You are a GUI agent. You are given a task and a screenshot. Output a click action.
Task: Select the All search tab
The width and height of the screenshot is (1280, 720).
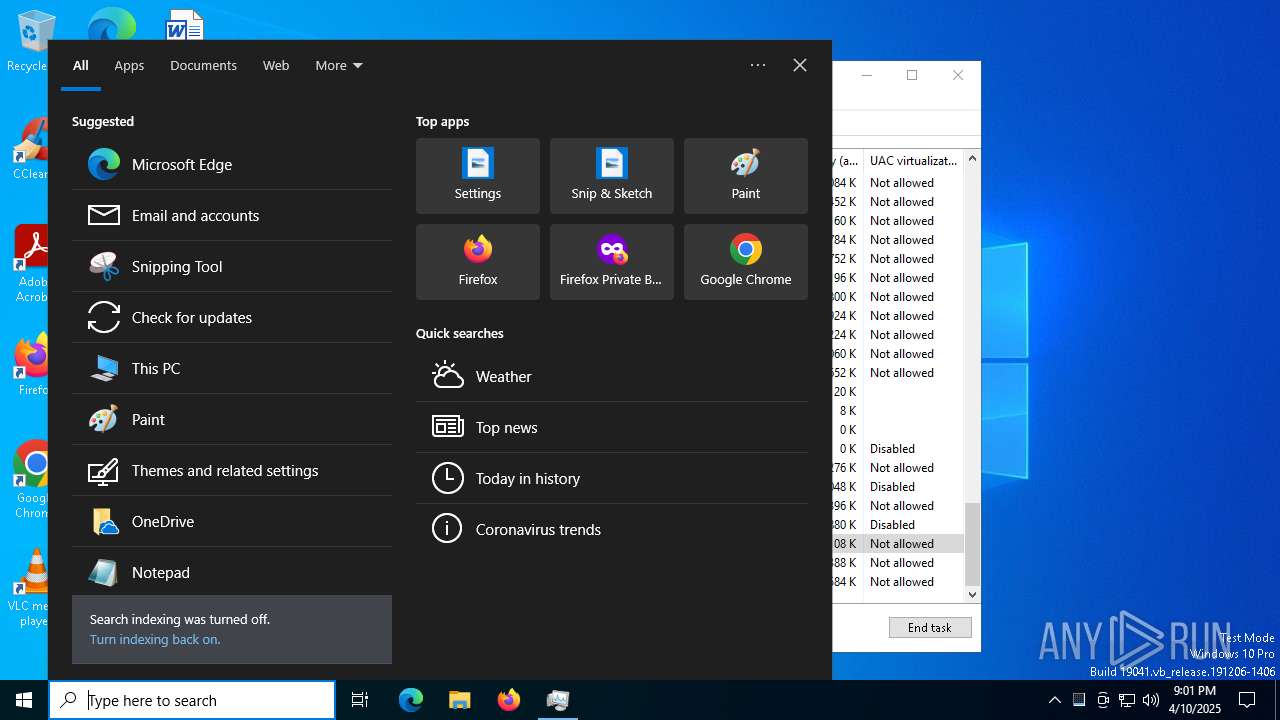81,65
